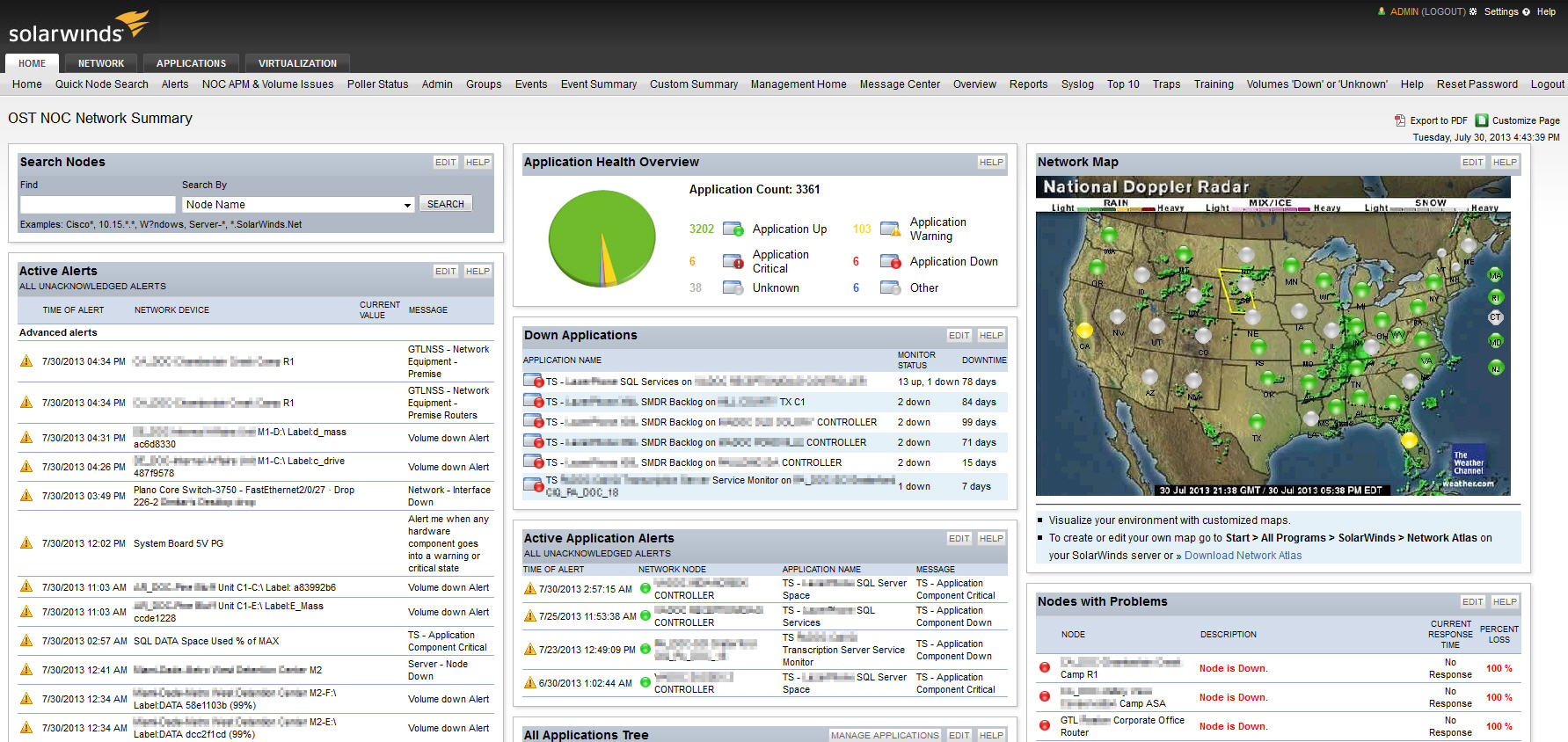Click the down-application icon in the 7 days row
The image size is (1568, 742).
(x=533, y=485)
